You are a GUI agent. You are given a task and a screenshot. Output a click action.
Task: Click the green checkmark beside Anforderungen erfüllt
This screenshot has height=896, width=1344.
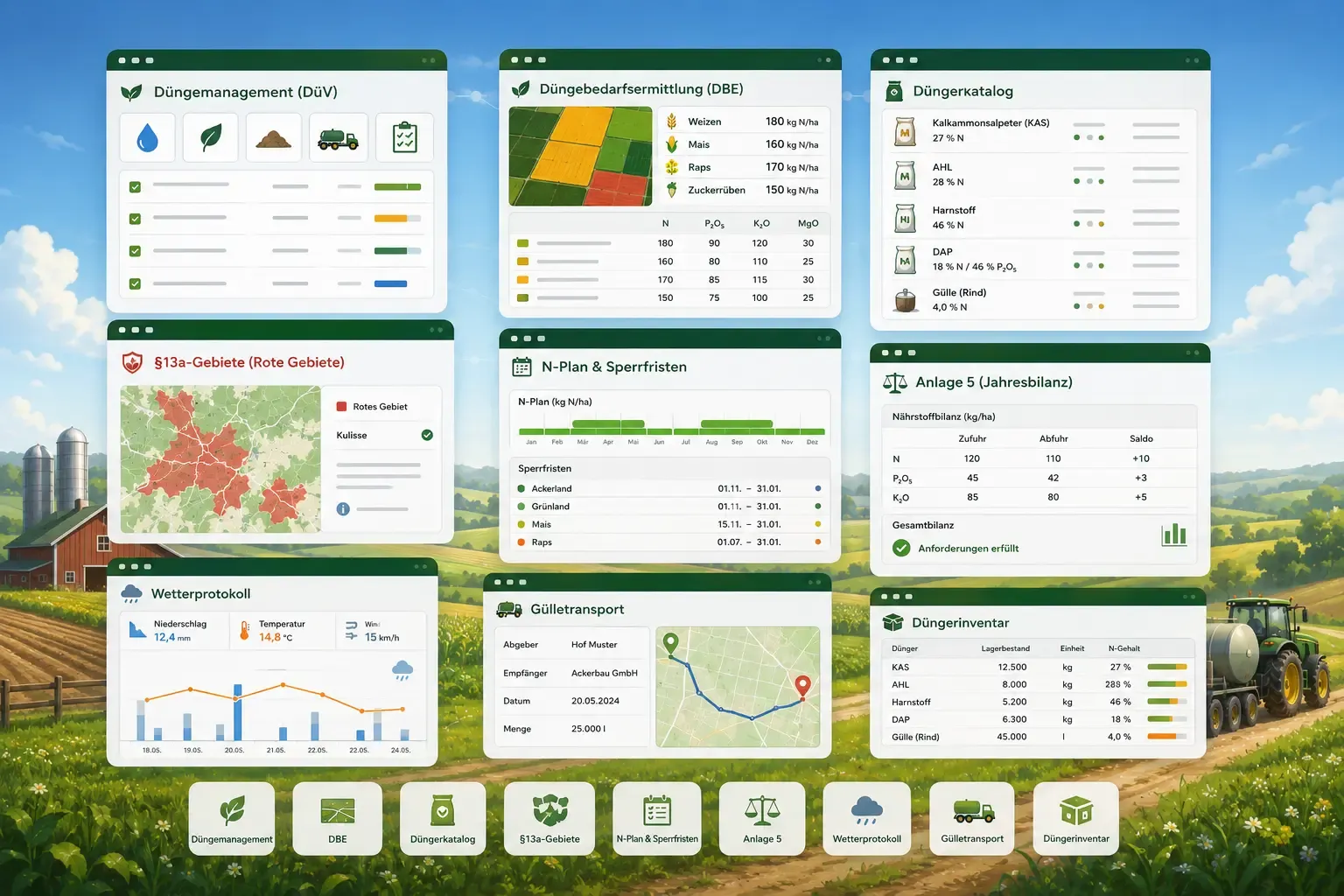[901, 549]
